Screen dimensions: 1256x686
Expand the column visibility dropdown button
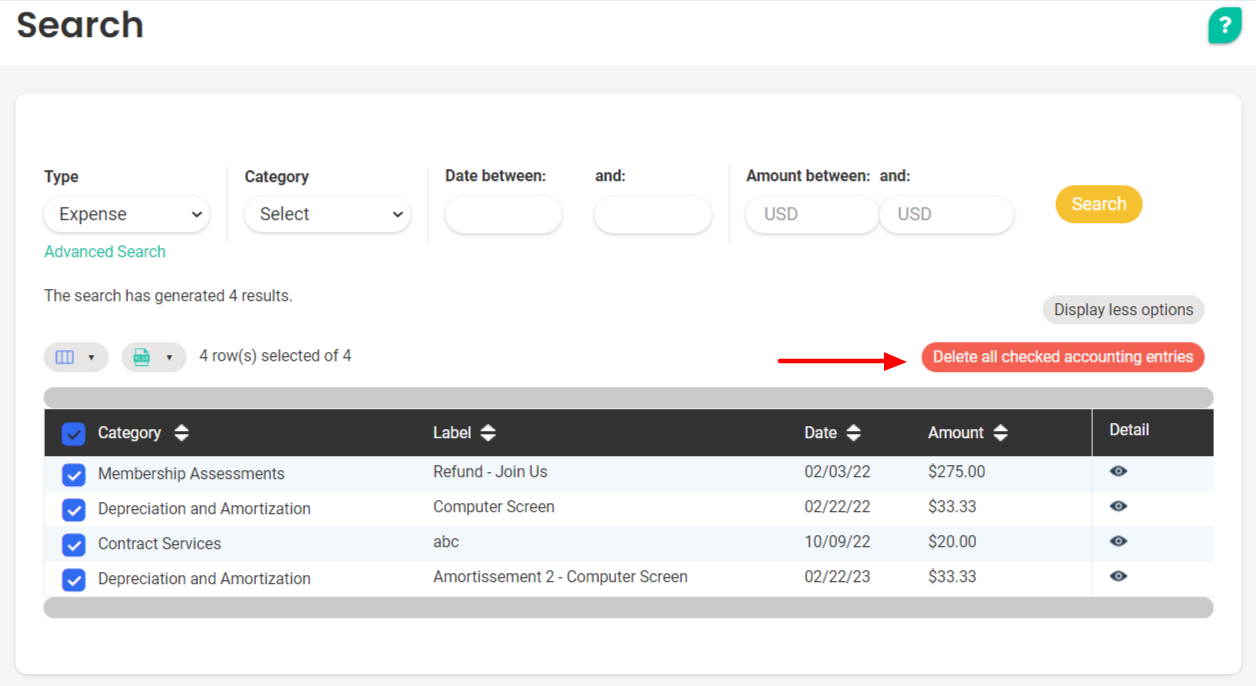pyautogui.click(x=76, y=357)
